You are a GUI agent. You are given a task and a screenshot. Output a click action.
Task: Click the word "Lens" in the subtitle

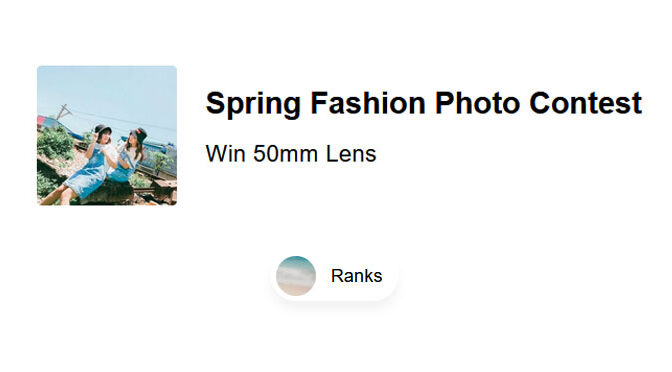tap(351, 153)
